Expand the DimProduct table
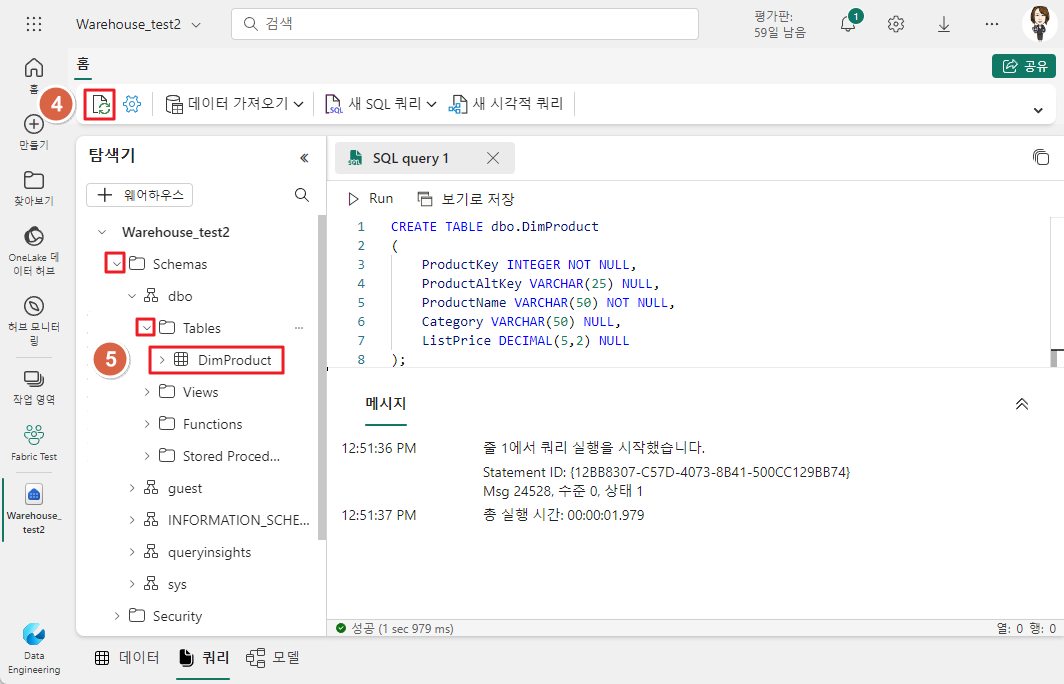 [162, 360]
